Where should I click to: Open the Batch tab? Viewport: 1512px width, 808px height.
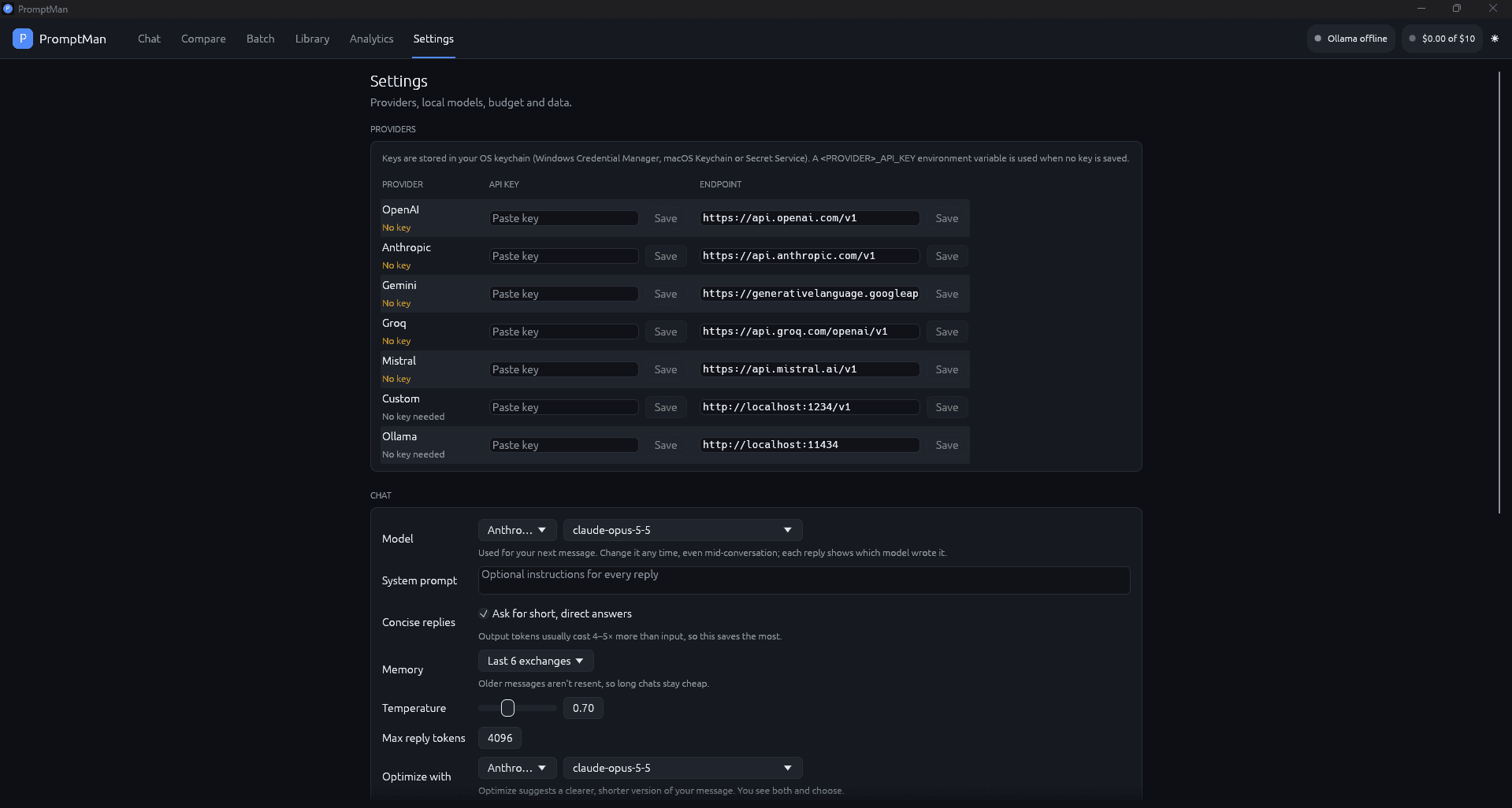pos(260,39)
